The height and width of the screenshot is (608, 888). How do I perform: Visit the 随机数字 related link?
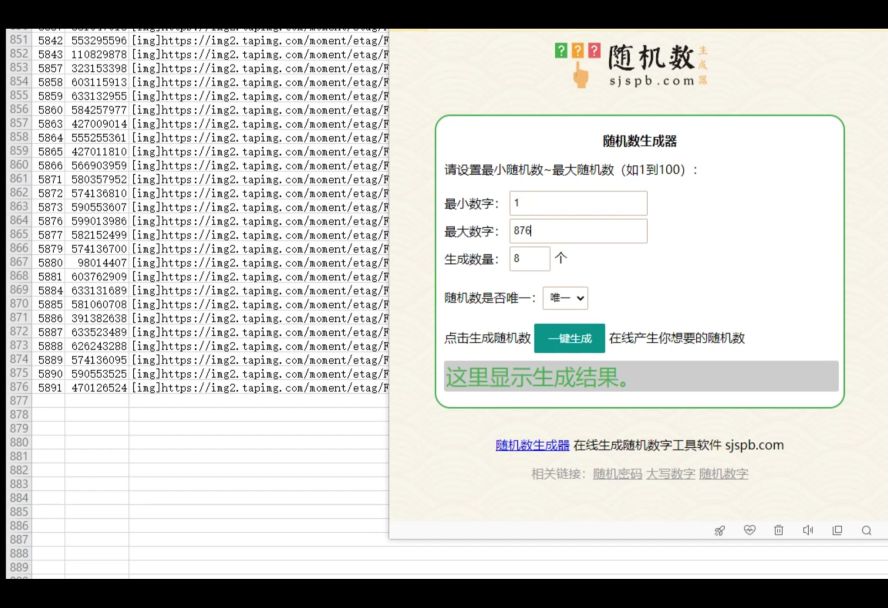(723, 474)
